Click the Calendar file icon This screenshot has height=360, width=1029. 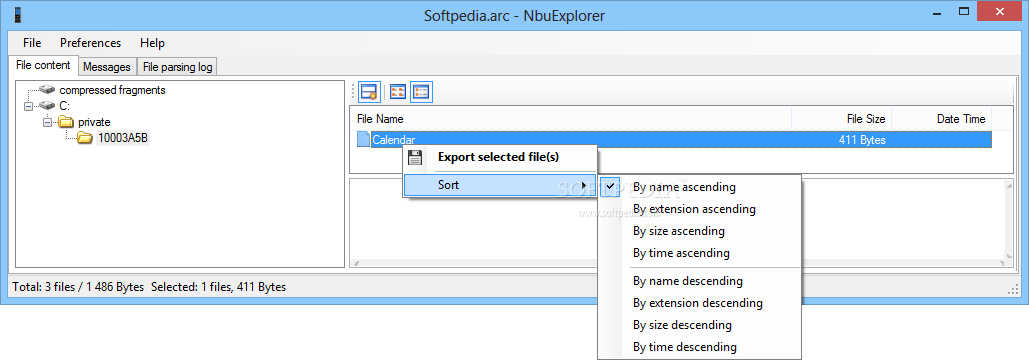point(363,139)
